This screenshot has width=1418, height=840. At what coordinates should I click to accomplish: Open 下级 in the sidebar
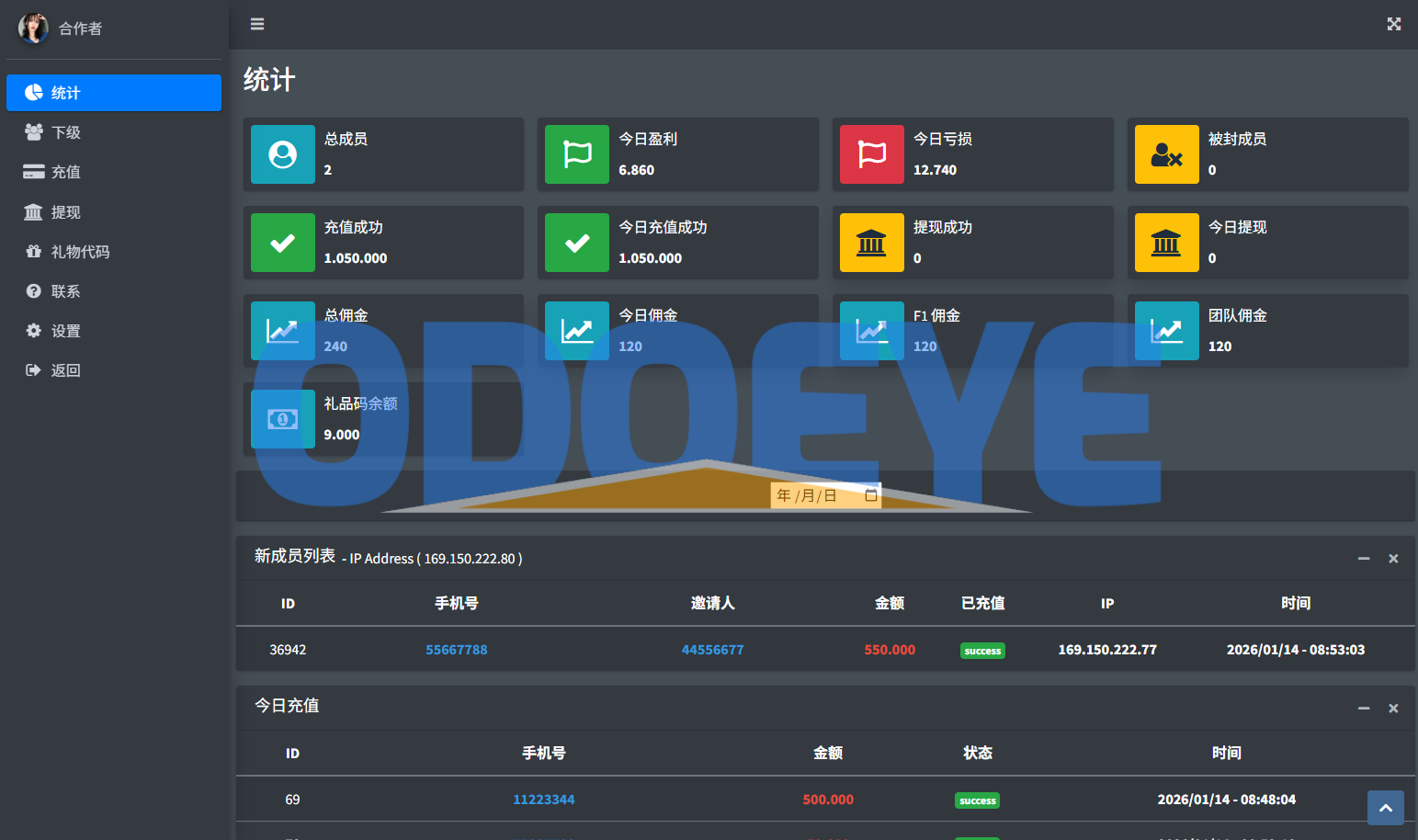tap(66, 132)
